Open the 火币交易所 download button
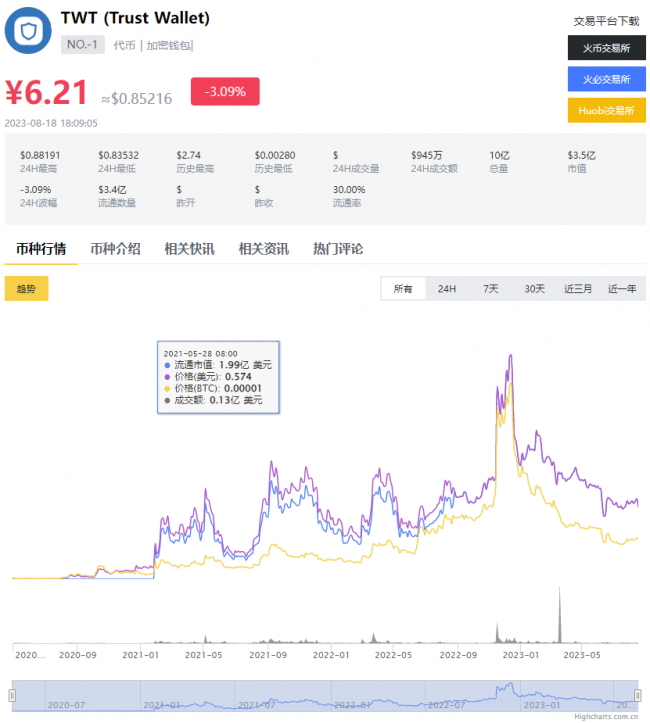 [606, 47]
